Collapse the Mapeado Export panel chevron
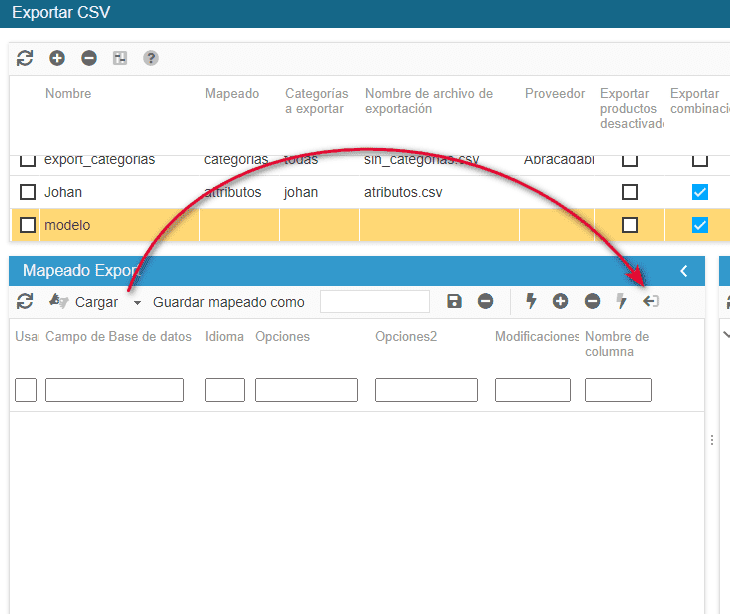 click(x=684, y=271)
